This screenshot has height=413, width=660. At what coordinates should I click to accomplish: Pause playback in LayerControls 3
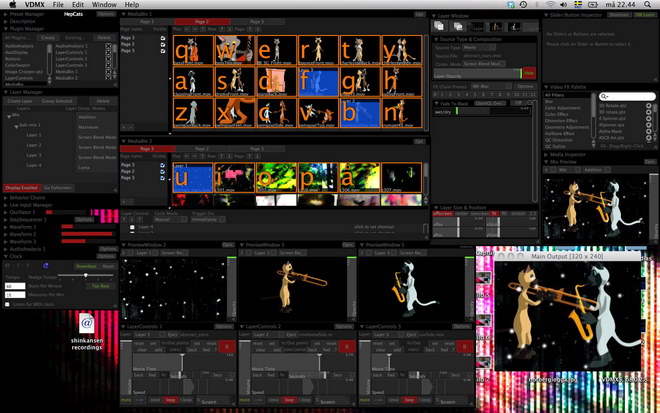click(465, 346)
